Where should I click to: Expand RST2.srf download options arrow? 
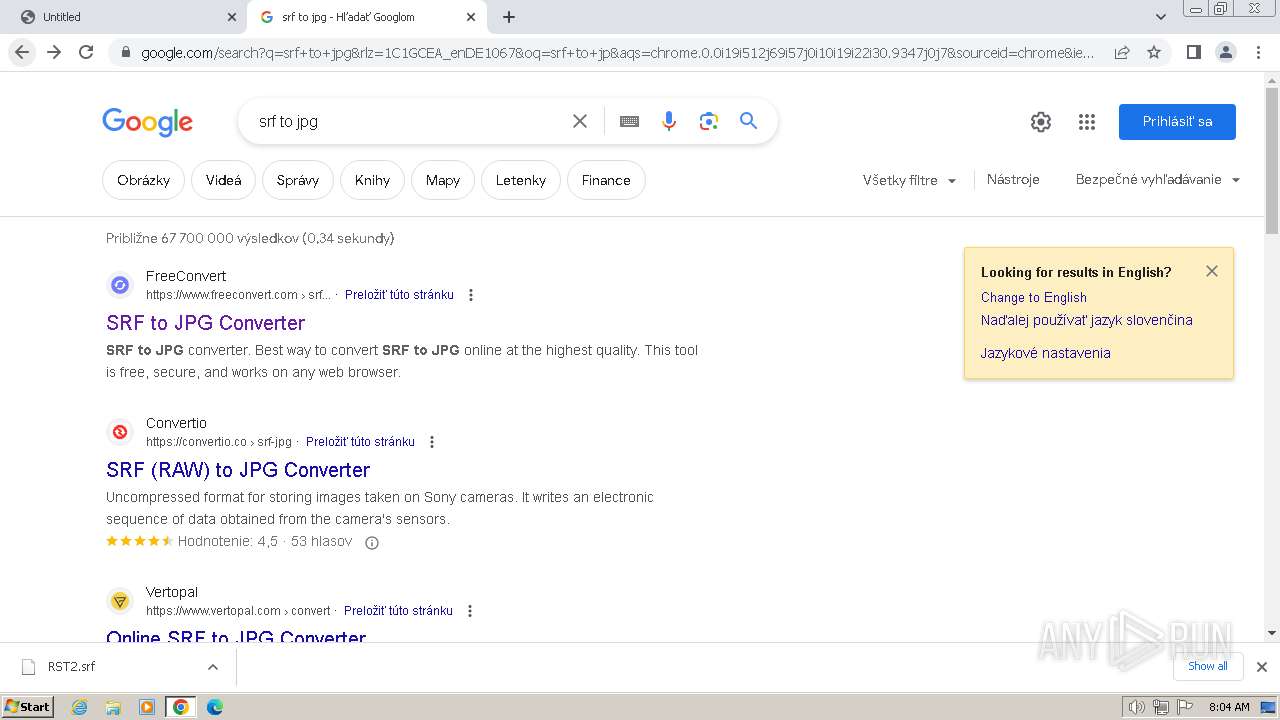pyautogui.click(x=212, y=667)
